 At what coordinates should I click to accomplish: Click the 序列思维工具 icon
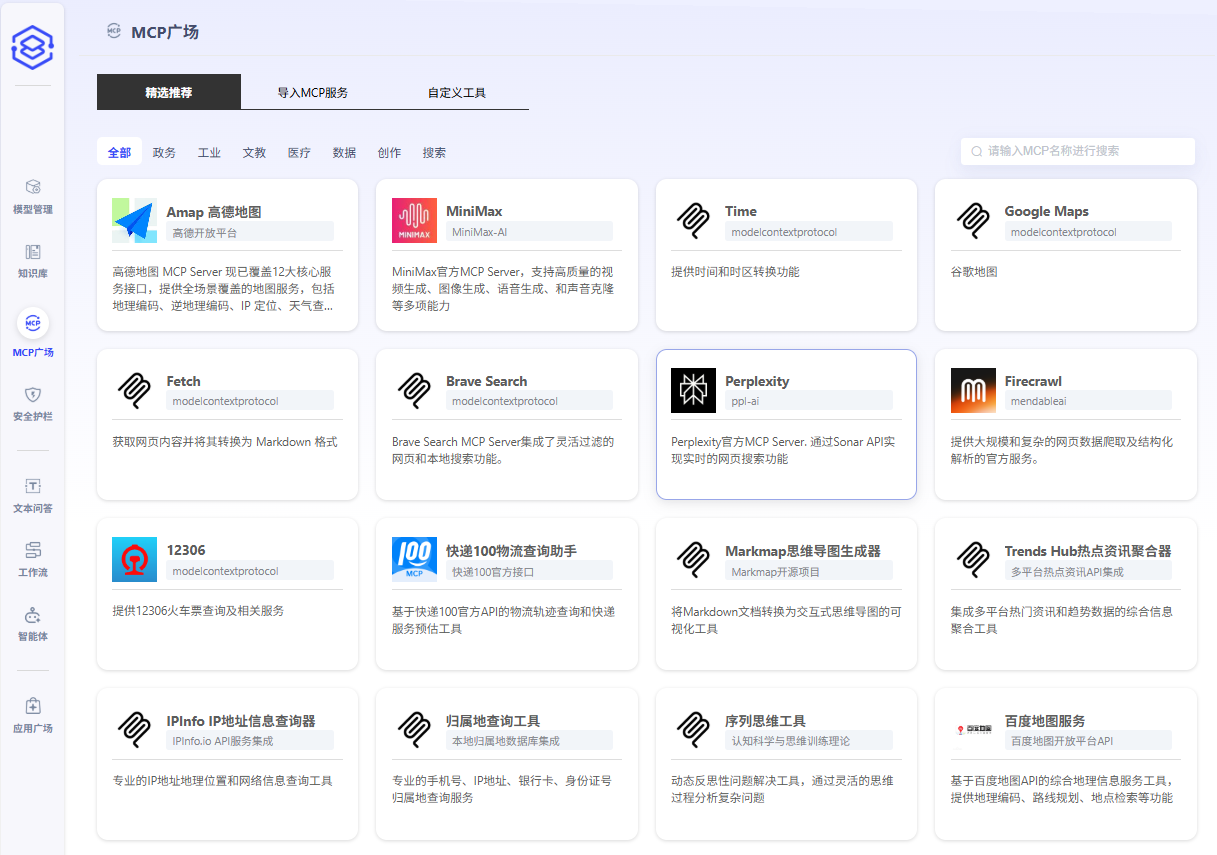(693, 730)
